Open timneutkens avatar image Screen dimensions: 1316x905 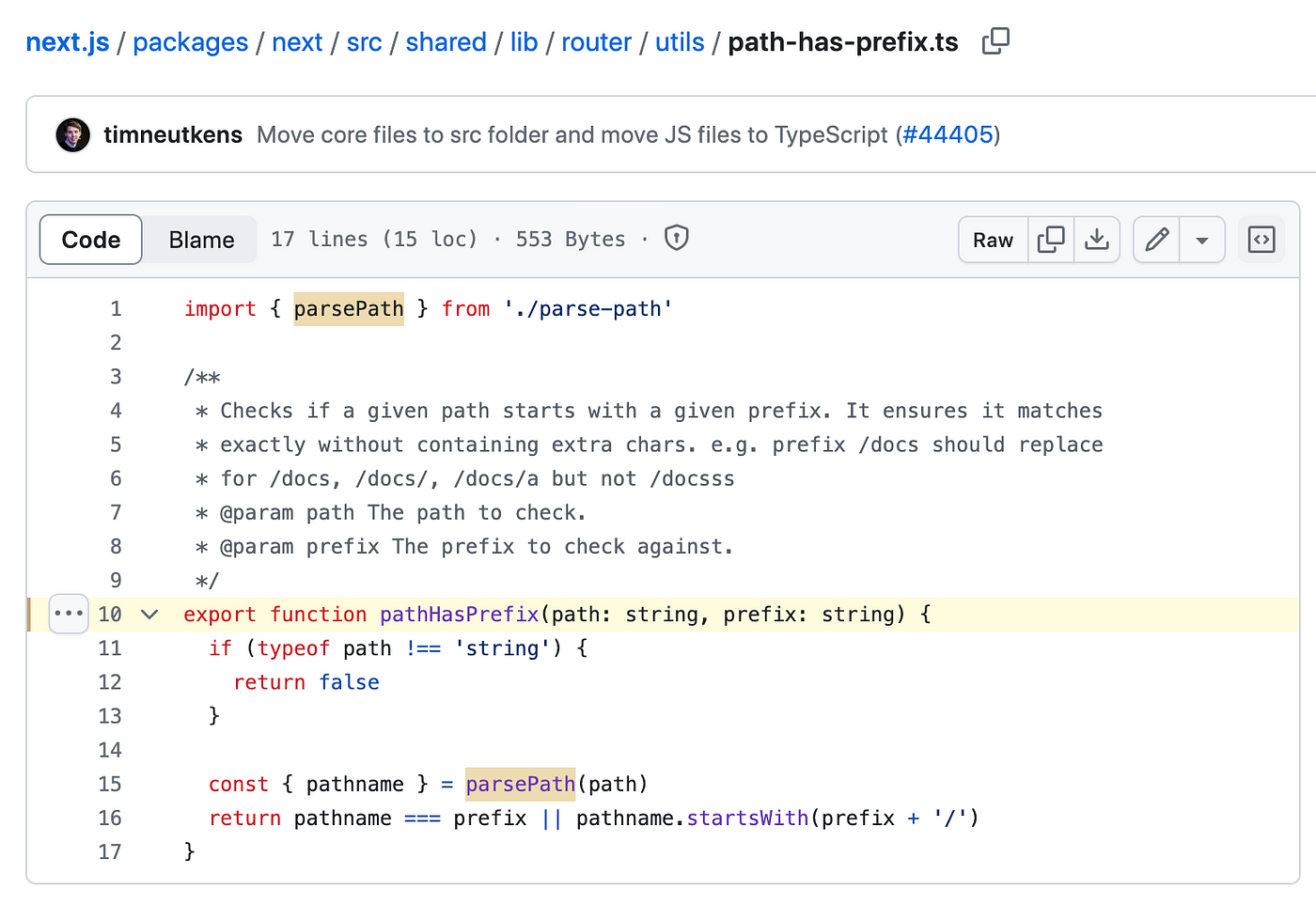(73, 135)
